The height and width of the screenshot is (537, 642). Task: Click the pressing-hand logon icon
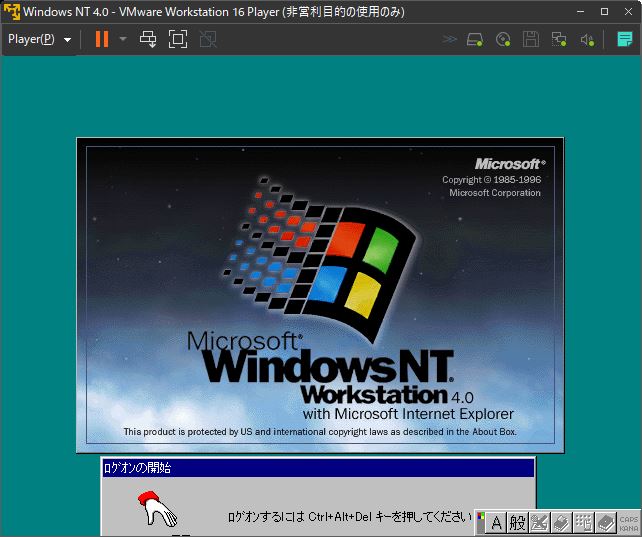pos(157,509)
